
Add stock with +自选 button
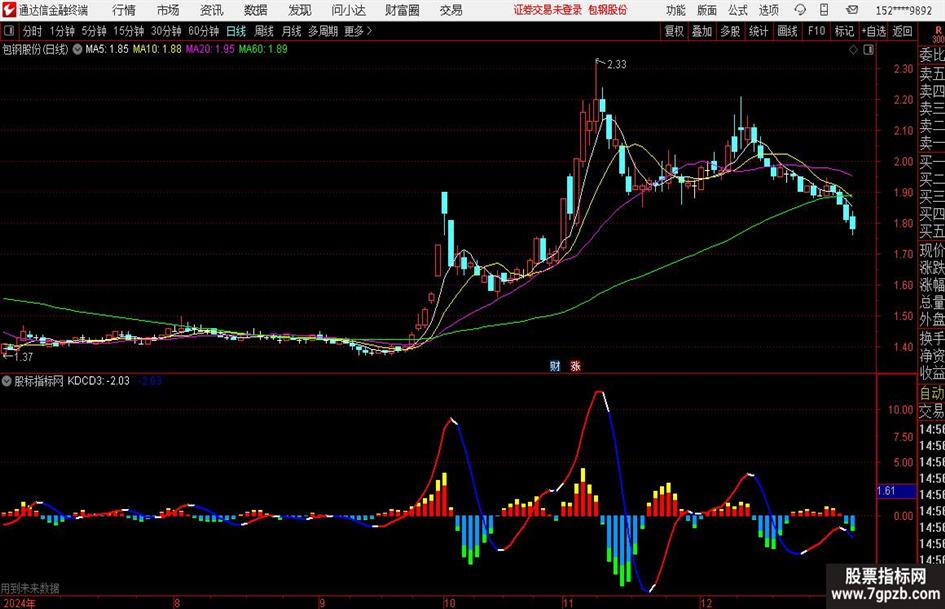873,31
